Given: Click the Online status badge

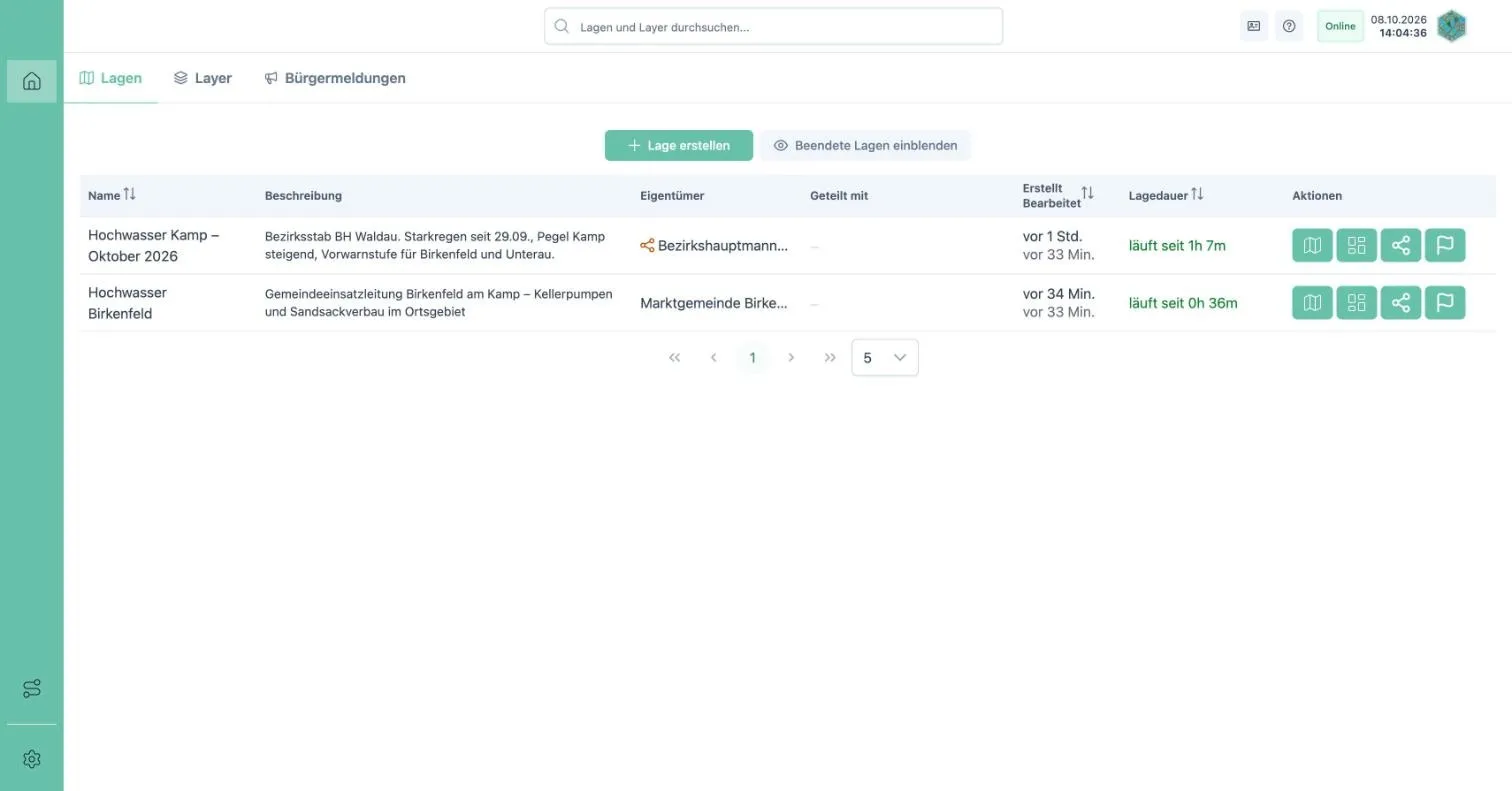Looking at the screenshot, I should point(1340,26).
